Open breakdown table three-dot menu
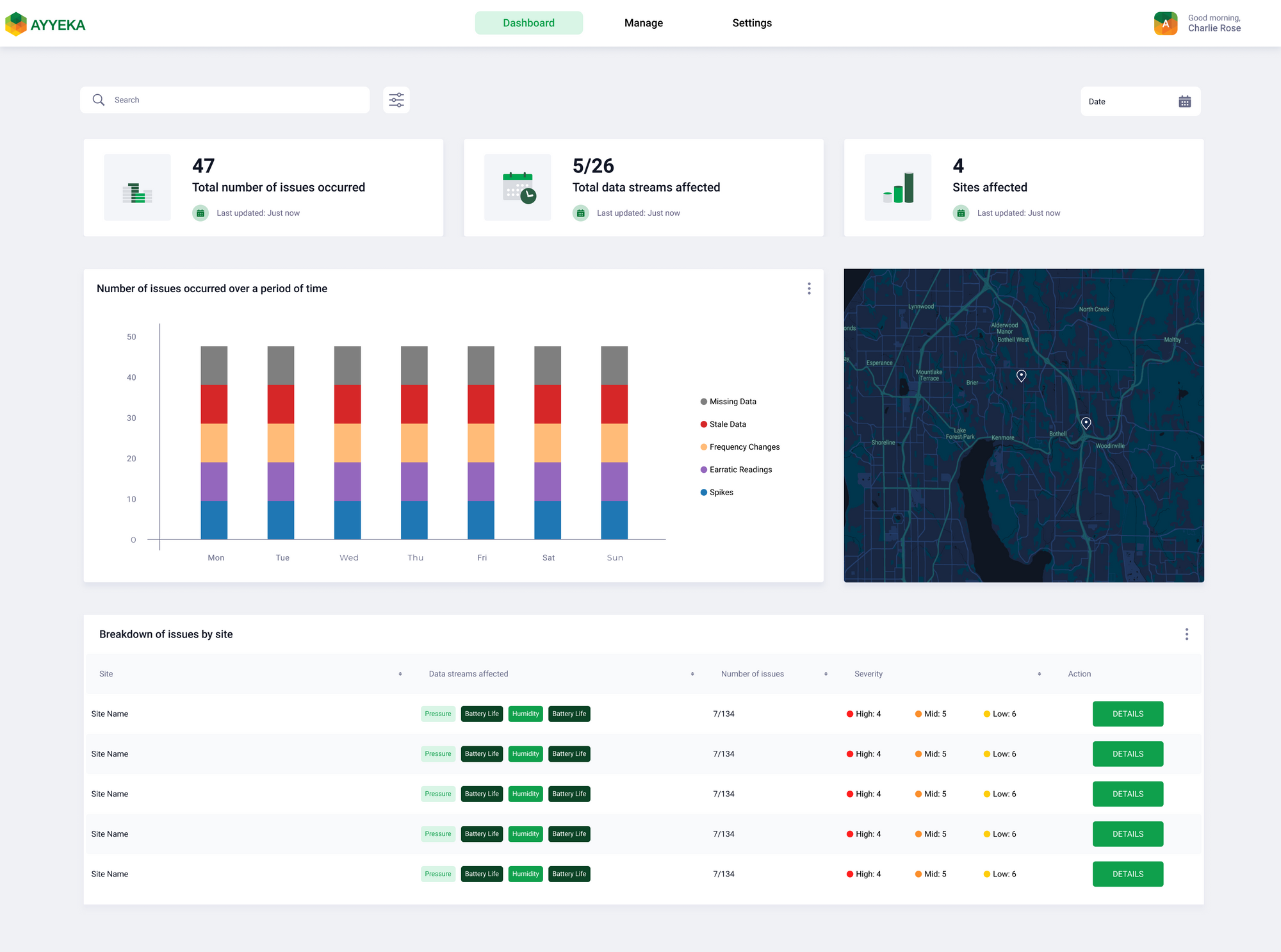 (x=1186, y=634)
